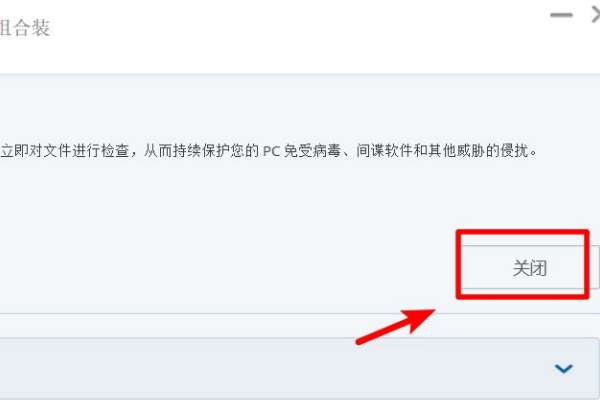The width and height of the screenshot is (600, 400).
Task: Close the window using the top-right X
Action: (595, 15)
